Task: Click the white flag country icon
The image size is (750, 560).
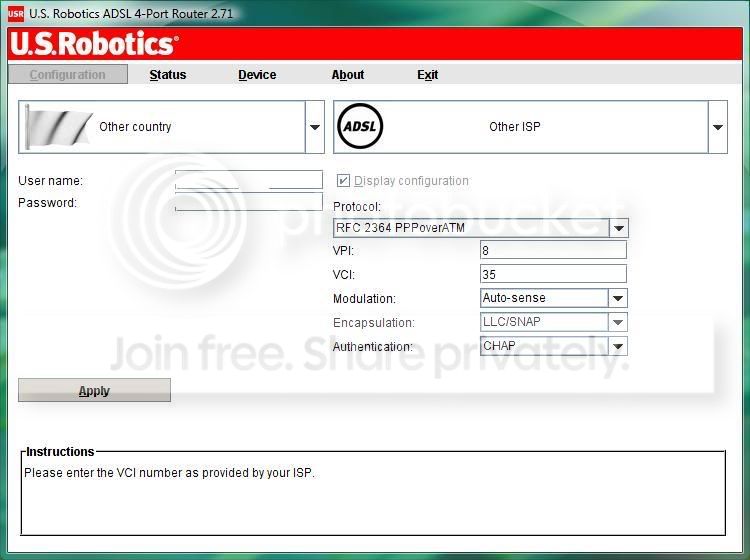Action: [58, 127]
